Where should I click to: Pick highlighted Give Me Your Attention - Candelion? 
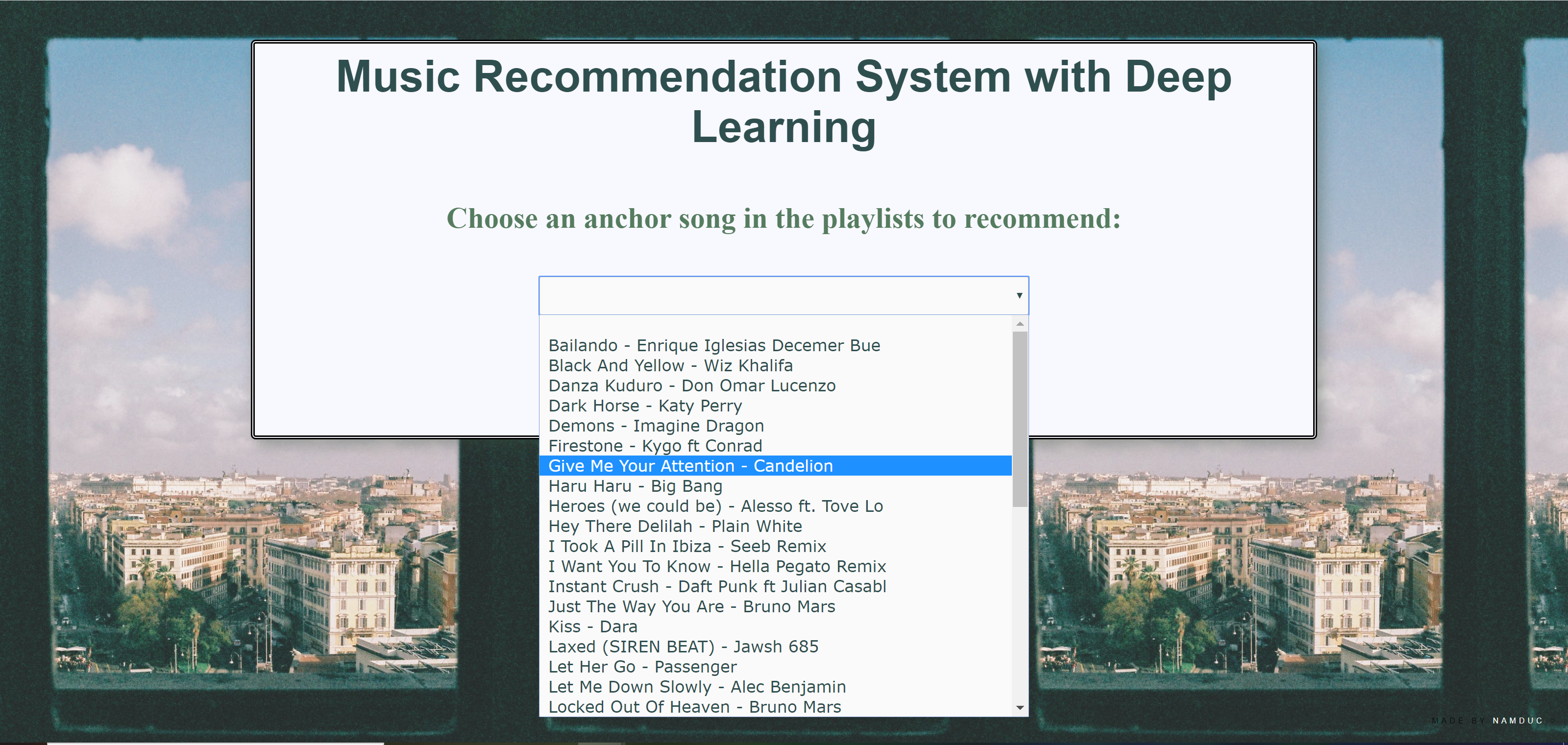[x=690, y=466]
